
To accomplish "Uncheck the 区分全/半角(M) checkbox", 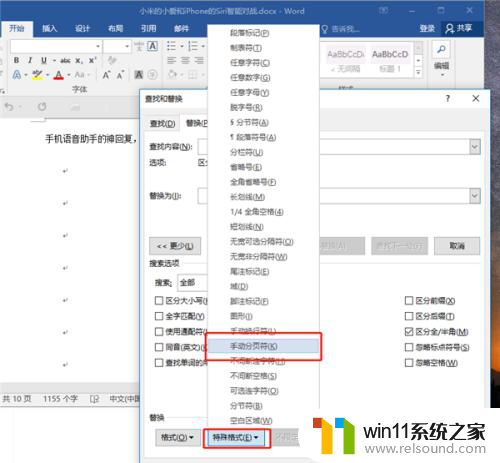I will (409, 331).
